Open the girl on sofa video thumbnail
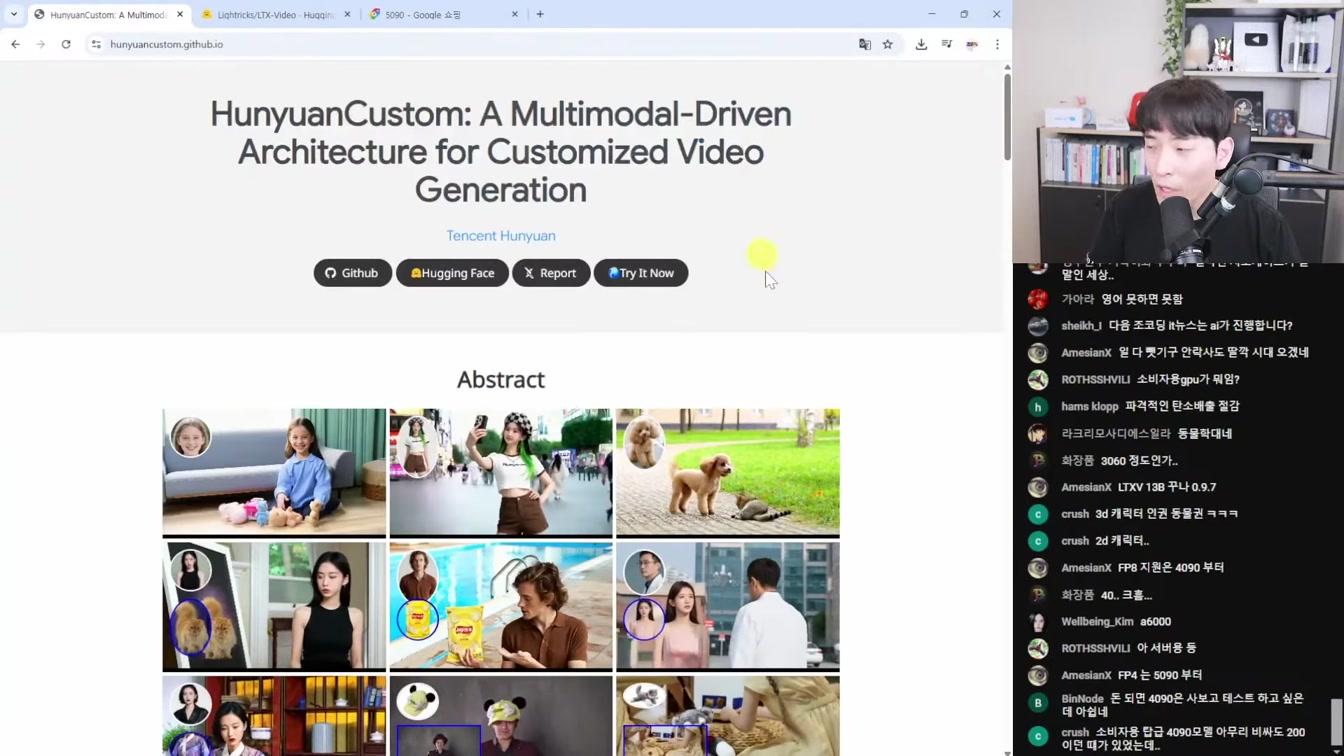Image resolution: width=1344 pixels, height=756 pixels. coord(274,472)
